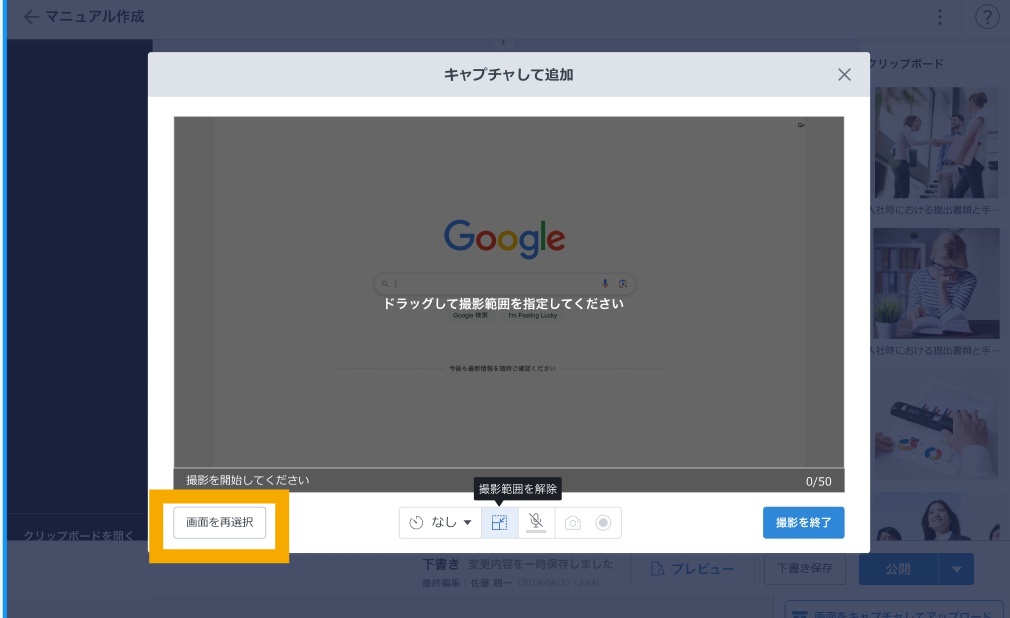Click the 撮影を終了 button

(x=803, y=523)
